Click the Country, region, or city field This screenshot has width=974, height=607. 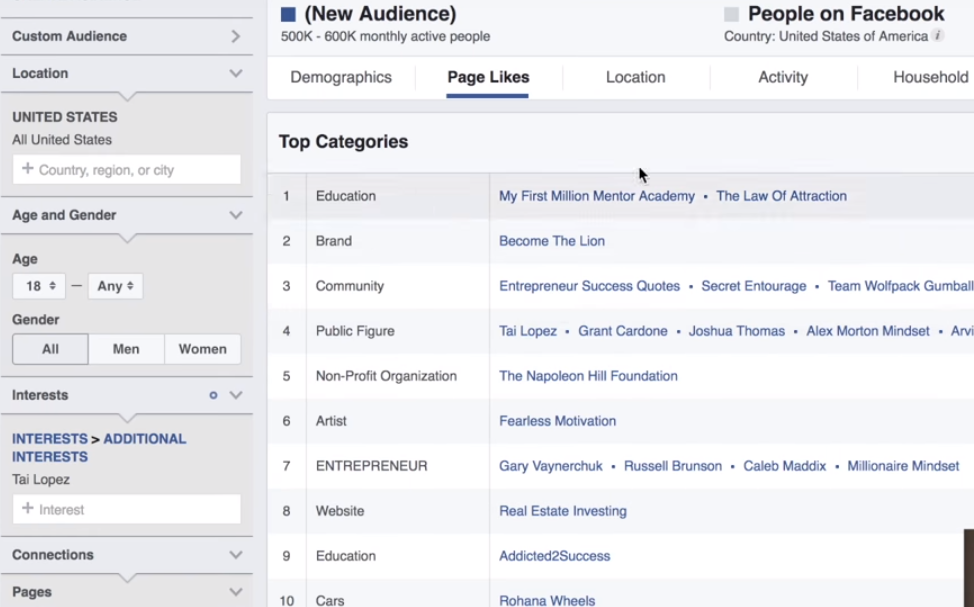pos(127,170)
